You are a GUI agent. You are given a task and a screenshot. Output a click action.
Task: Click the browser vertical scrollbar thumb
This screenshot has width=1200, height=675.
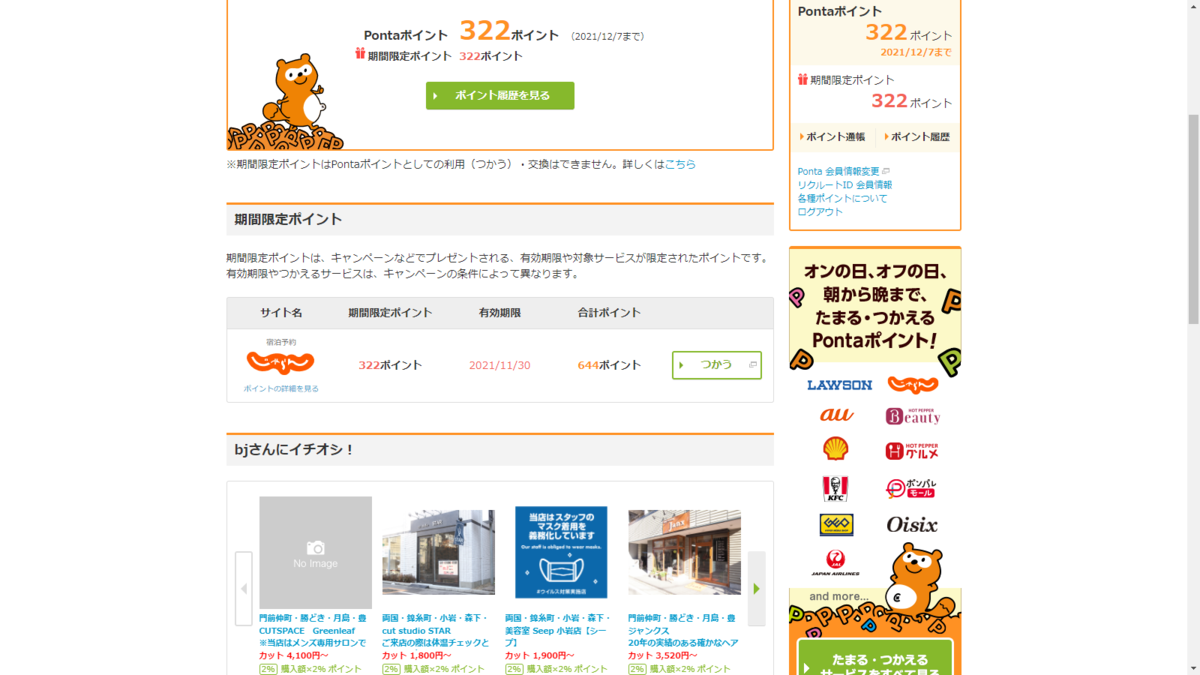tap(1192, 220)
